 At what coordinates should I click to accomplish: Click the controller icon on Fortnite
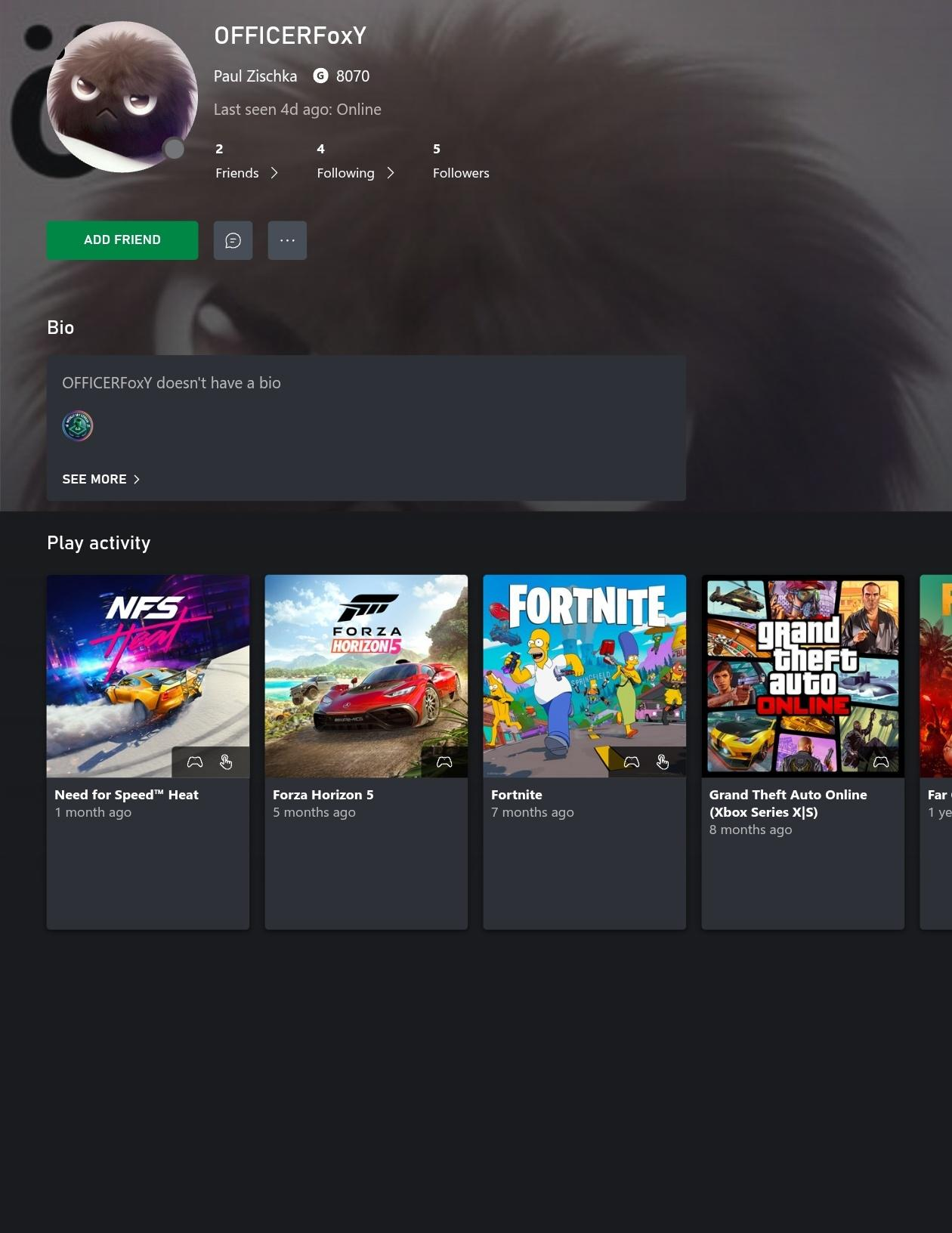pyautogui.click(x=632, y=762)
